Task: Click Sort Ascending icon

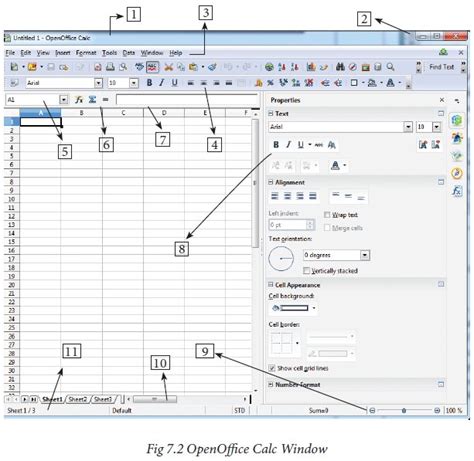Action: [x=282, y=67]
